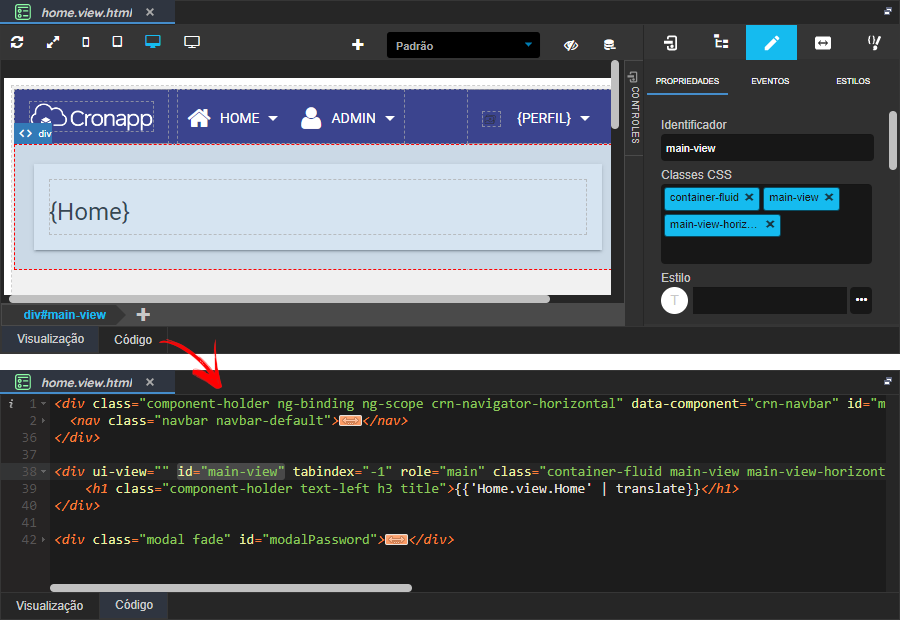Click the Cronapp logo in preview
The image size is (900, 620).
point(92,117)
